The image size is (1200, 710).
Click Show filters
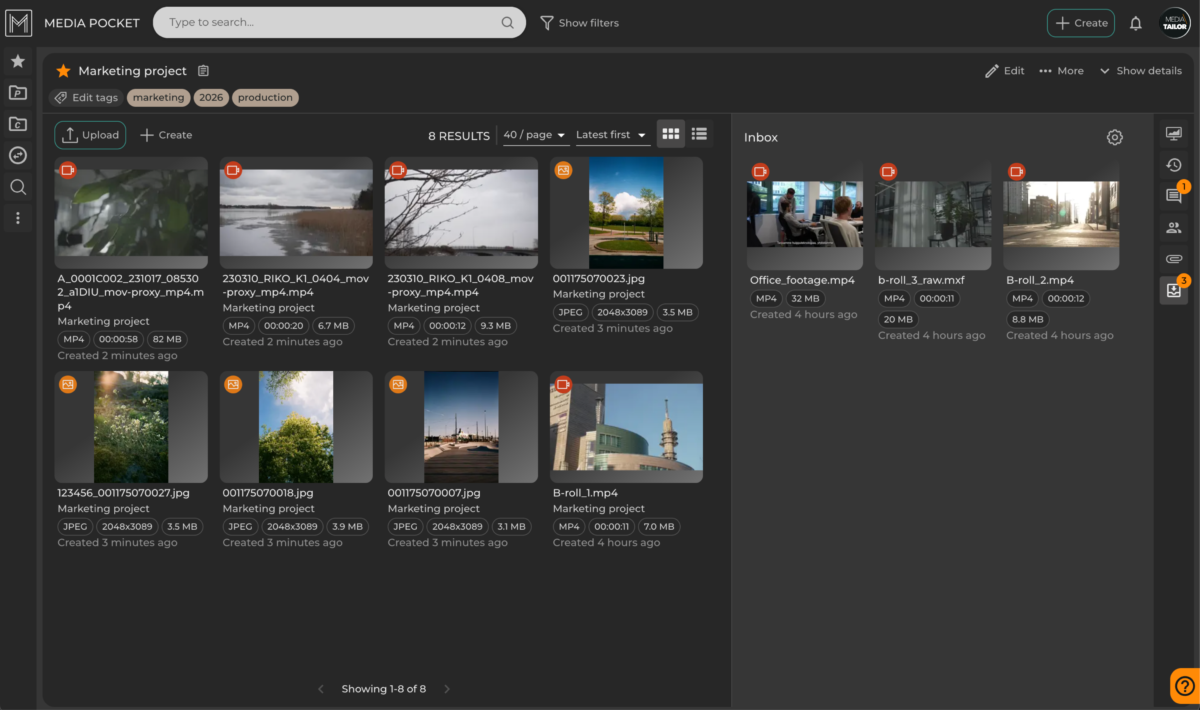coord(579,23)
